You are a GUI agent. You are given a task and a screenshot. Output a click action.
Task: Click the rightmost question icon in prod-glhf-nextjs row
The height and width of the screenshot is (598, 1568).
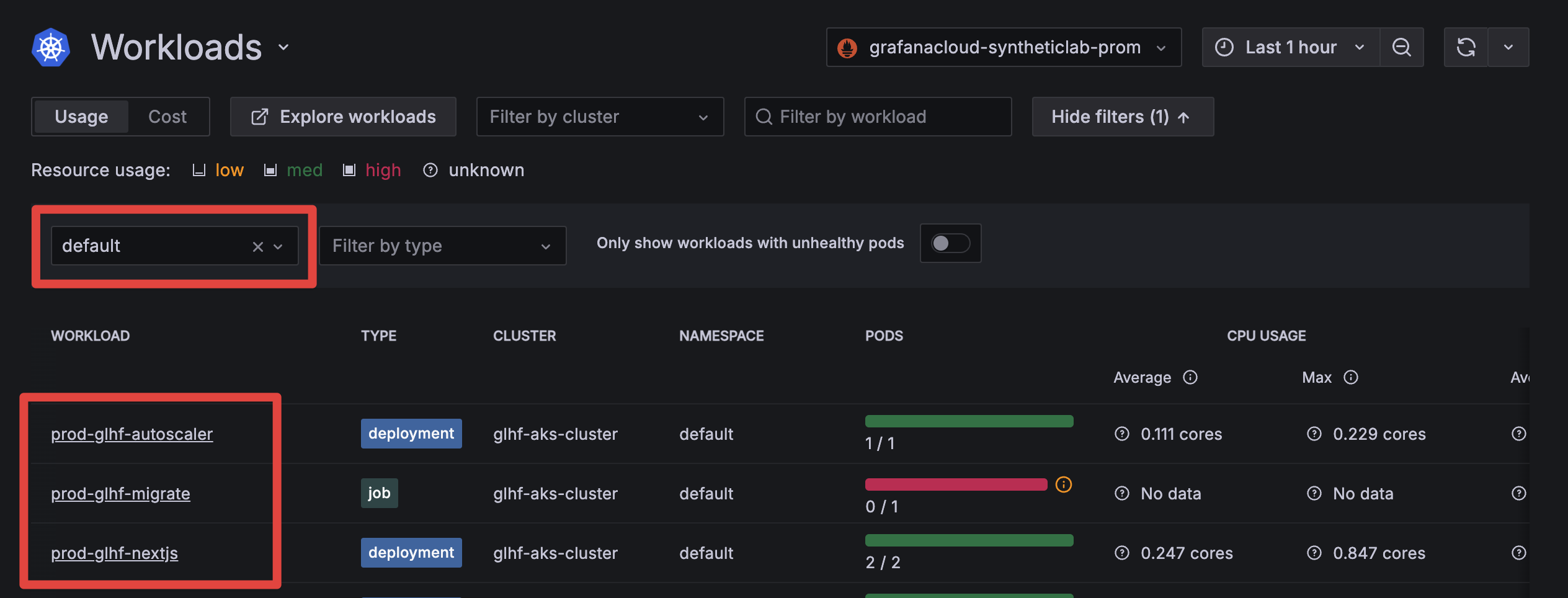(x=1519, y=553)
